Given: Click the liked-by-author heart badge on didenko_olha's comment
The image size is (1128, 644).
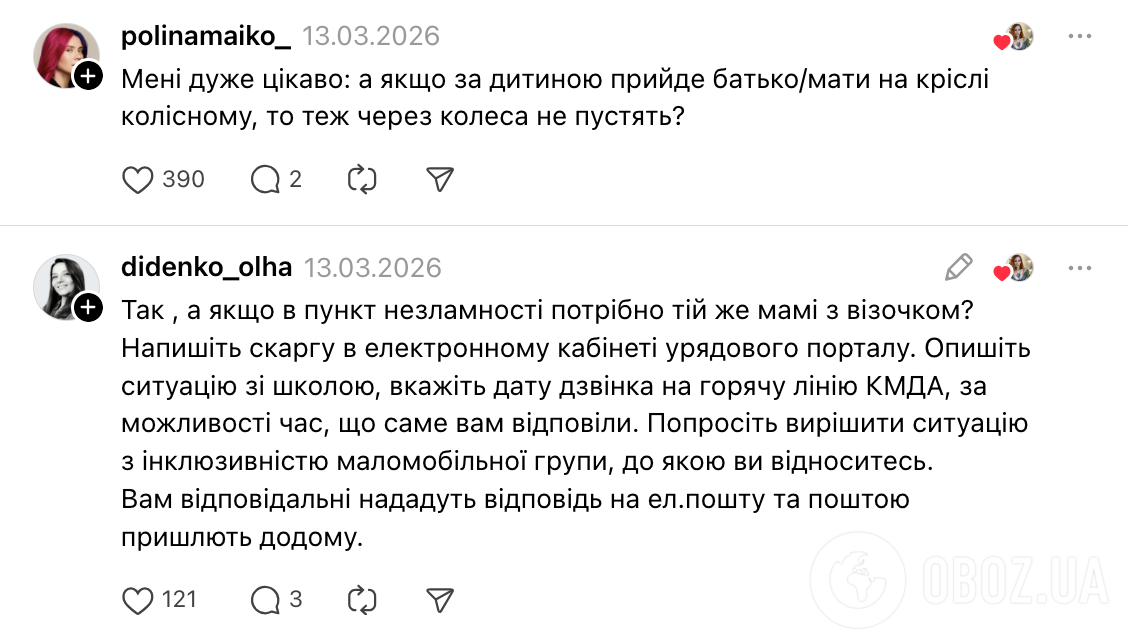Looking at the screenshot, I should pyautogui.click(x=1008, y=268).
